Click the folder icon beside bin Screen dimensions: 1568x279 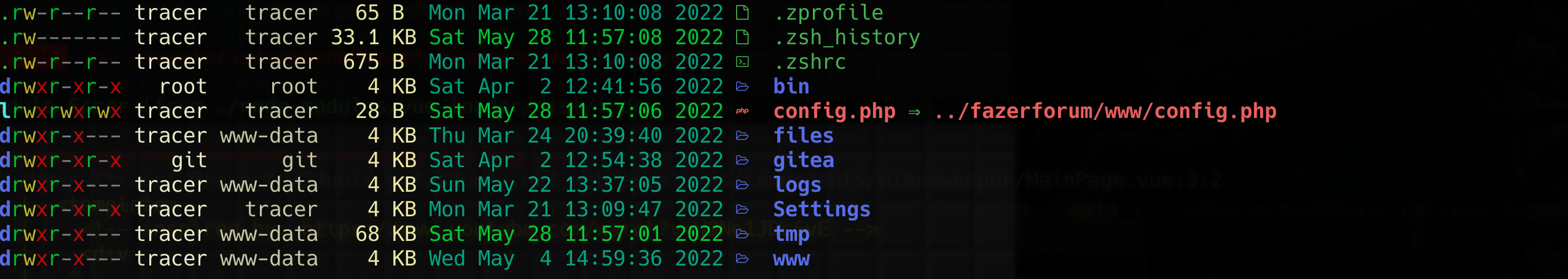click(742, 87)
